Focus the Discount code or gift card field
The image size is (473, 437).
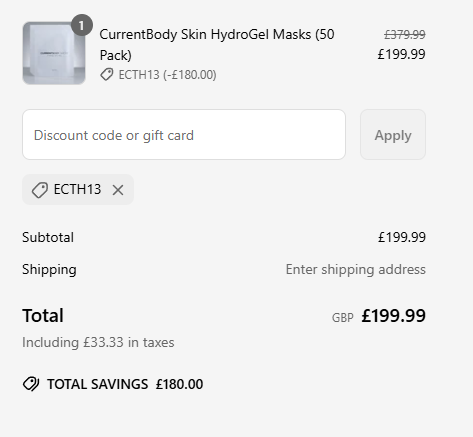click(184, 135)
